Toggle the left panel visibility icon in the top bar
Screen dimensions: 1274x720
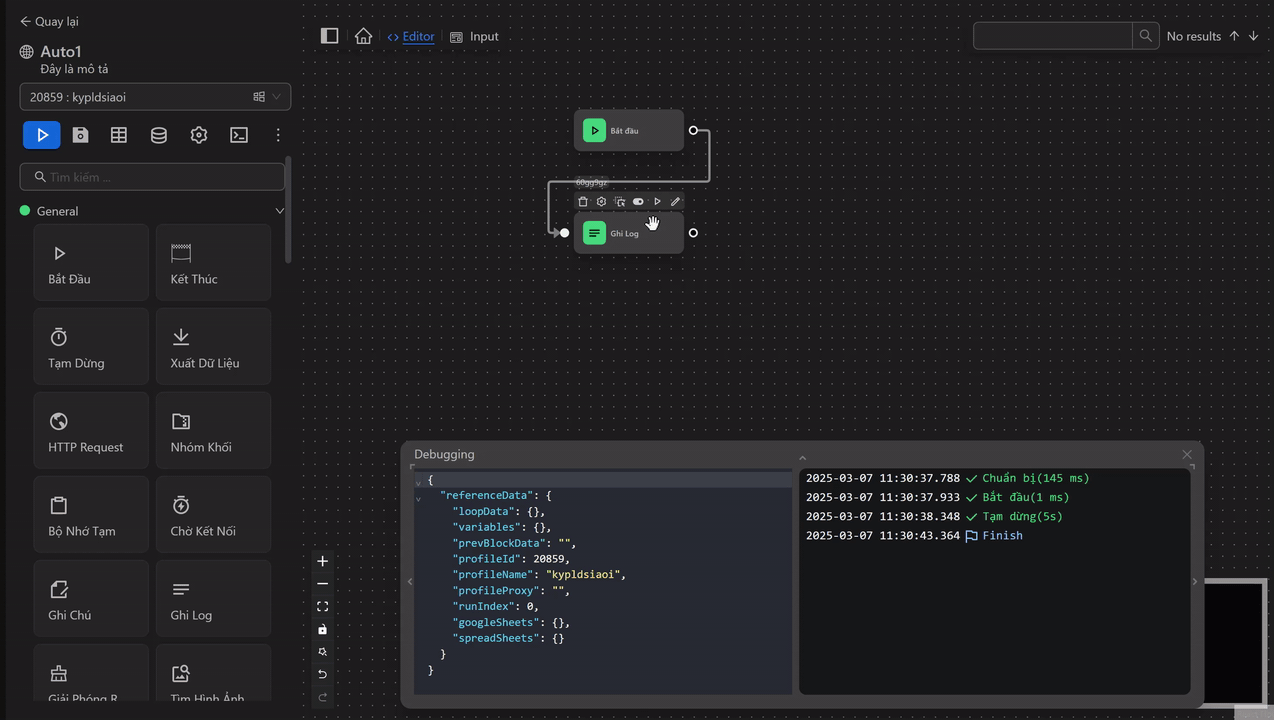(x=329, y=35)
